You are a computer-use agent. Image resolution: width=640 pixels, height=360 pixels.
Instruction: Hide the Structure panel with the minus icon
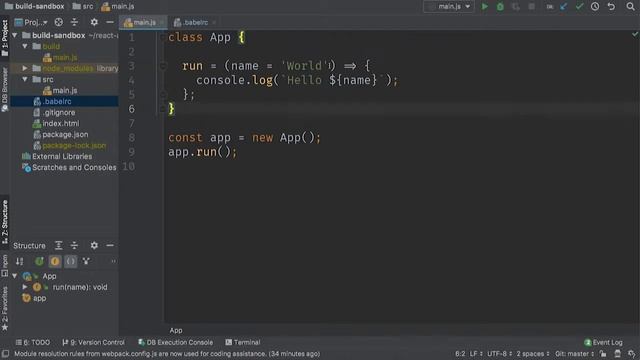click(110, 245)
